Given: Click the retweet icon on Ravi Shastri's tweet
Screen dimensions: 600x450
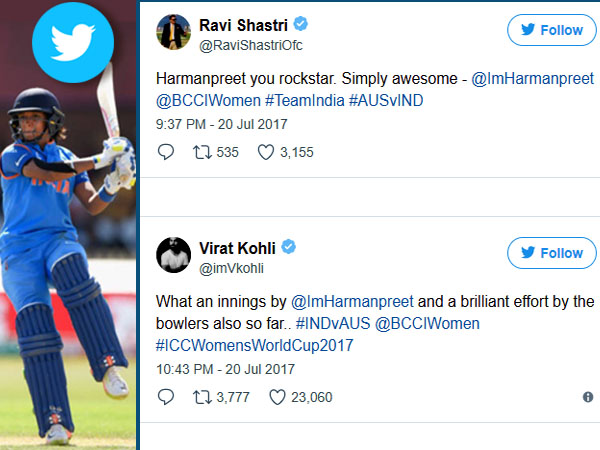Looking at the screenshot, I should 202,152.
